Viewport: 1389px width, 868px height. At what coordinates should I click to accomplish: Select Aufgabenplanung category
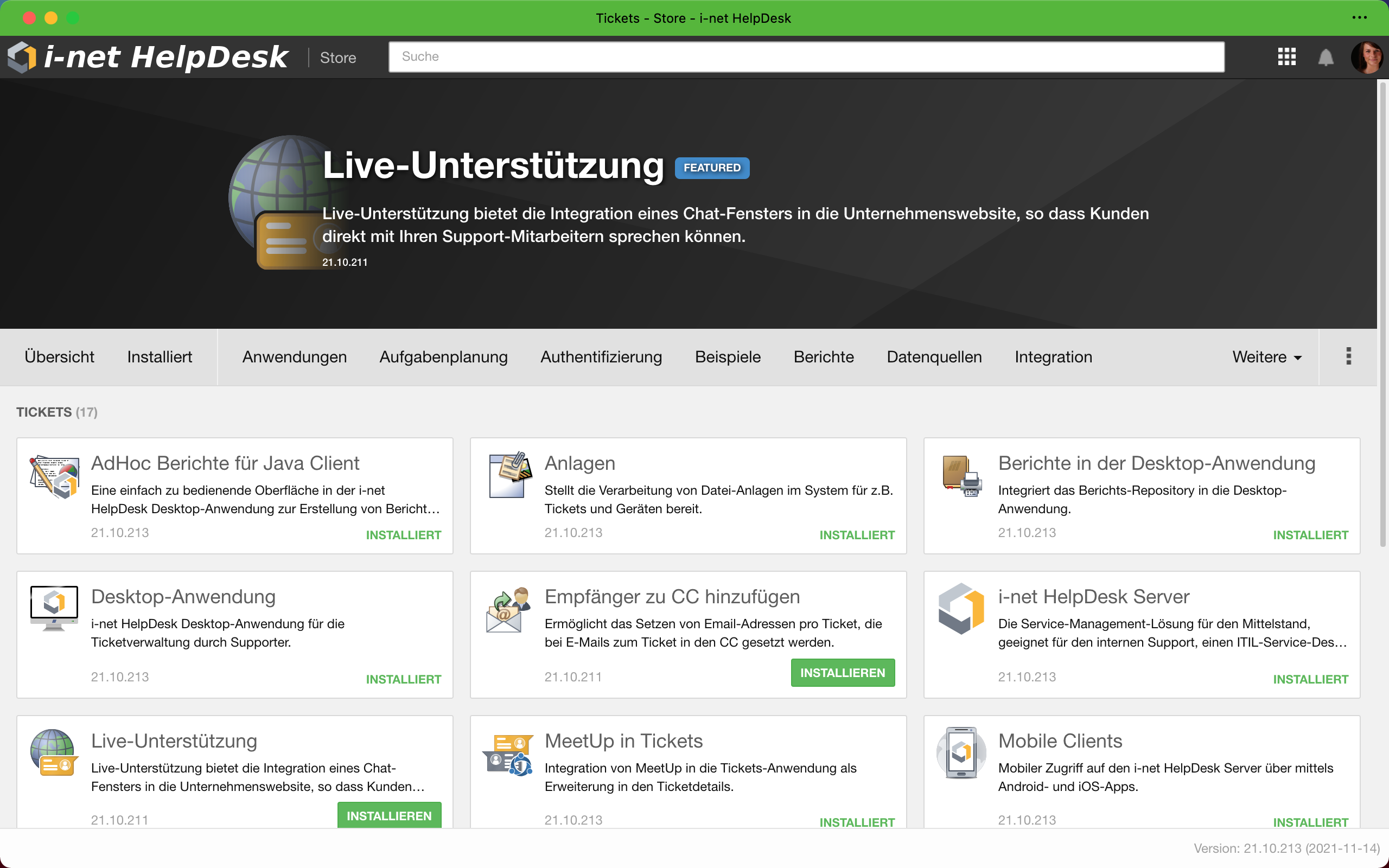pyautogui.click(x=444, y=357)
